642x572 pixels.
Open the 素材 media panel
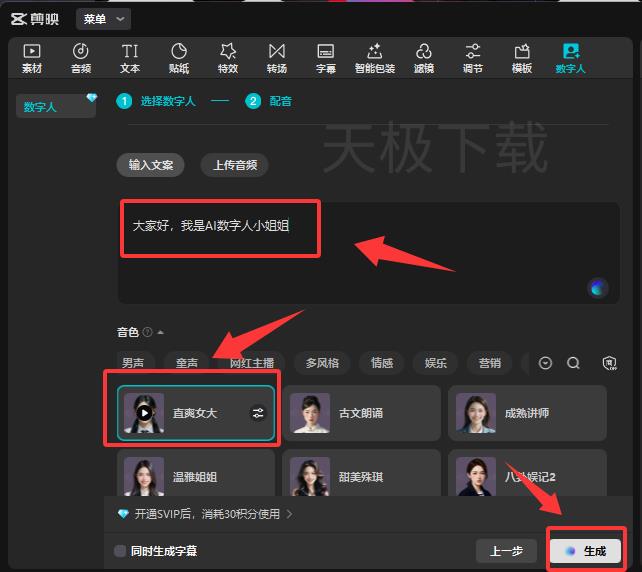tap(32, 58)
